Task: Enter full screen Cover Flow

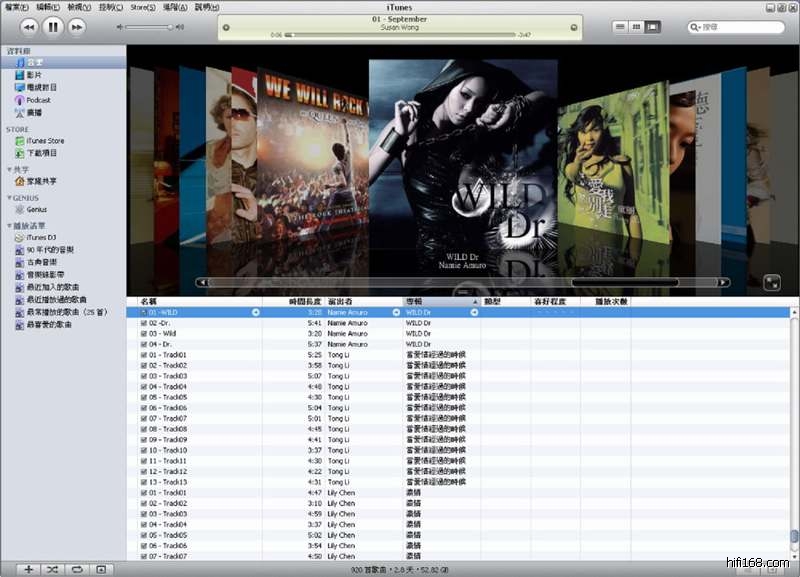Action: (x=772, y=283)
